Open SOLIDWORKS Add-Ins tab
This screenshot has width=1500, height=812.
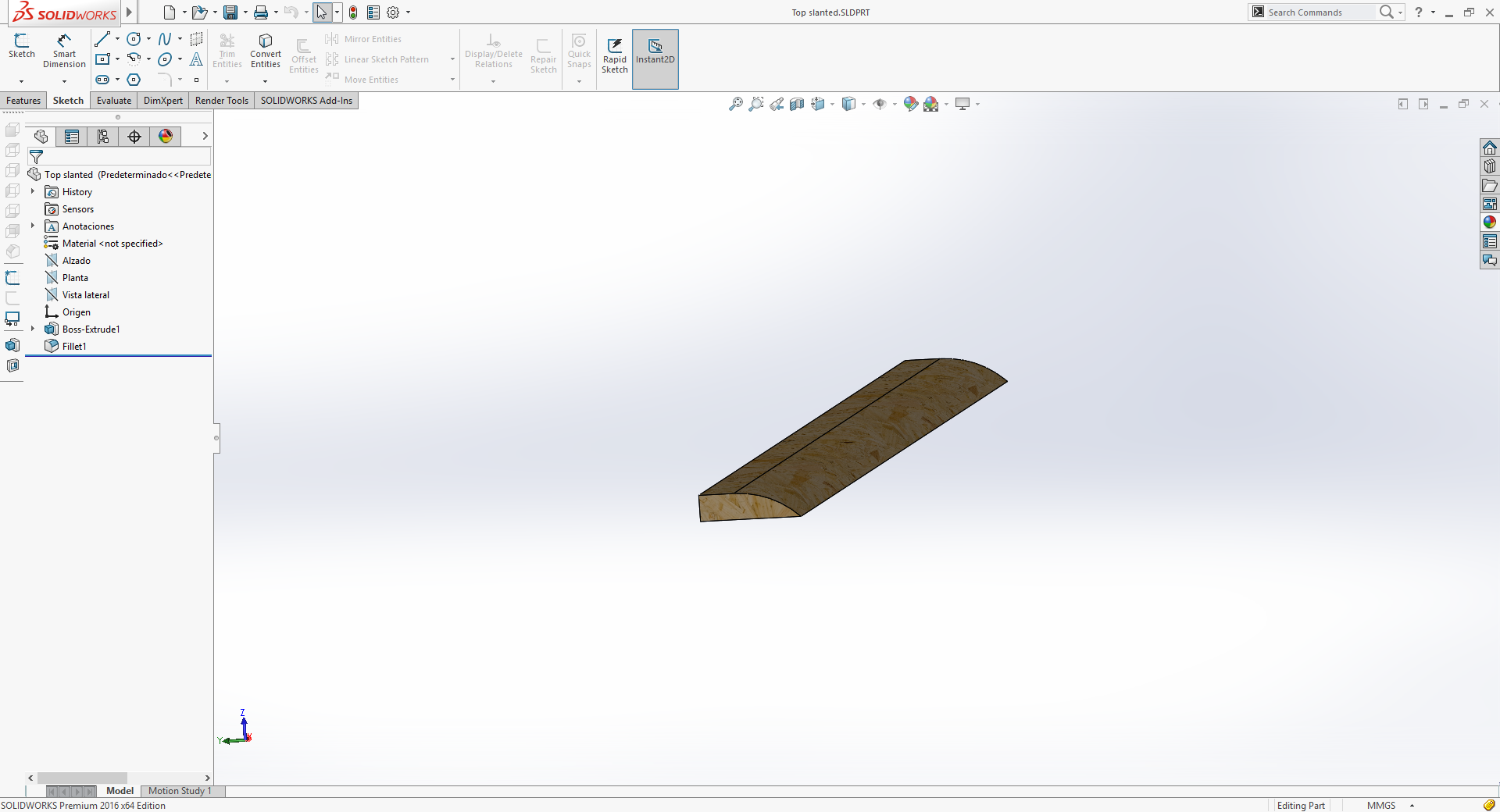coord(306,101)
